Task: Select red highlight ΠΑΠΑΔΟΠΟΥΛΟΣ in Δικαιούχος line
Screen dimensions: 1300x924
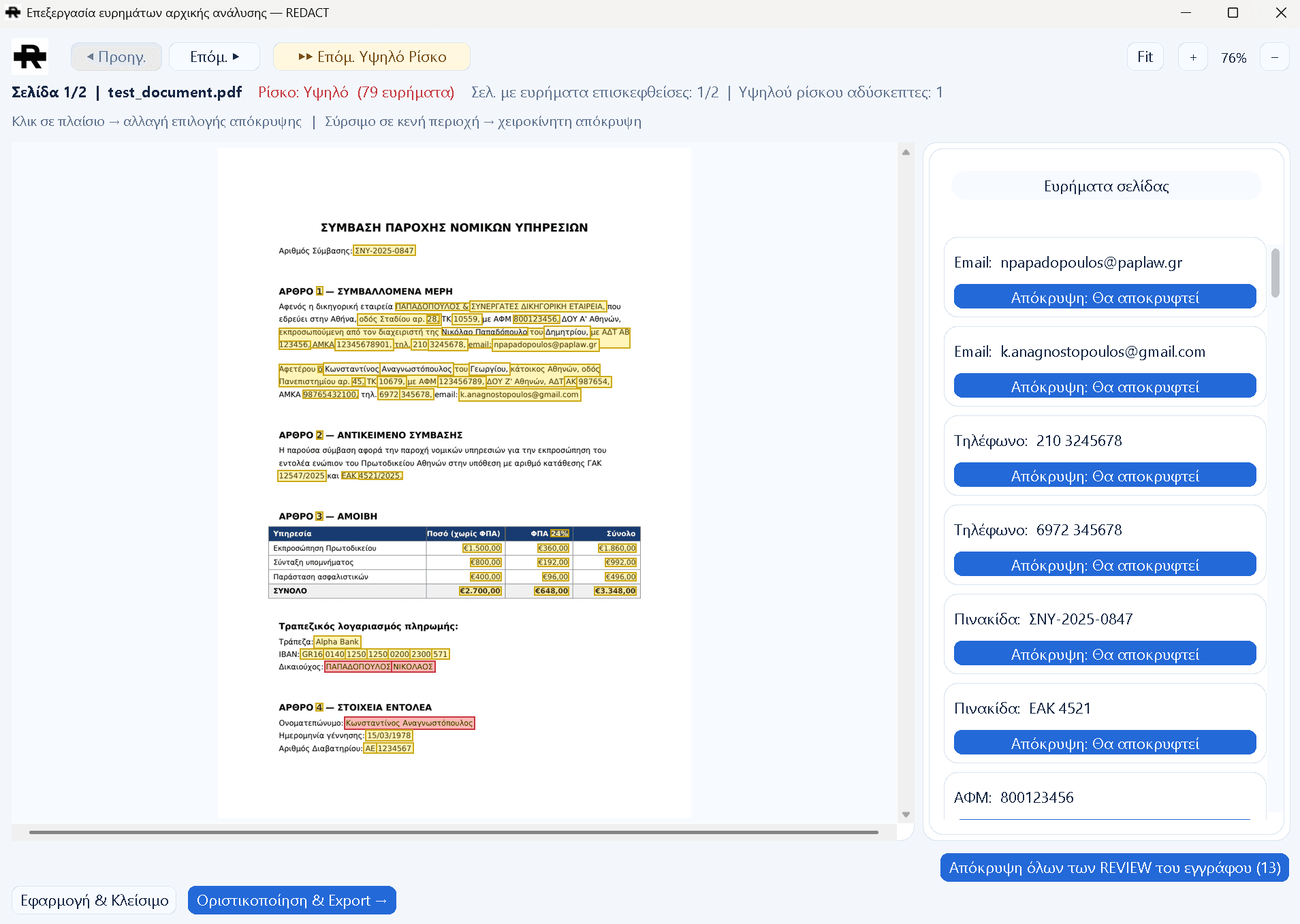Action: pyautogui.click(x=358, y=667)
